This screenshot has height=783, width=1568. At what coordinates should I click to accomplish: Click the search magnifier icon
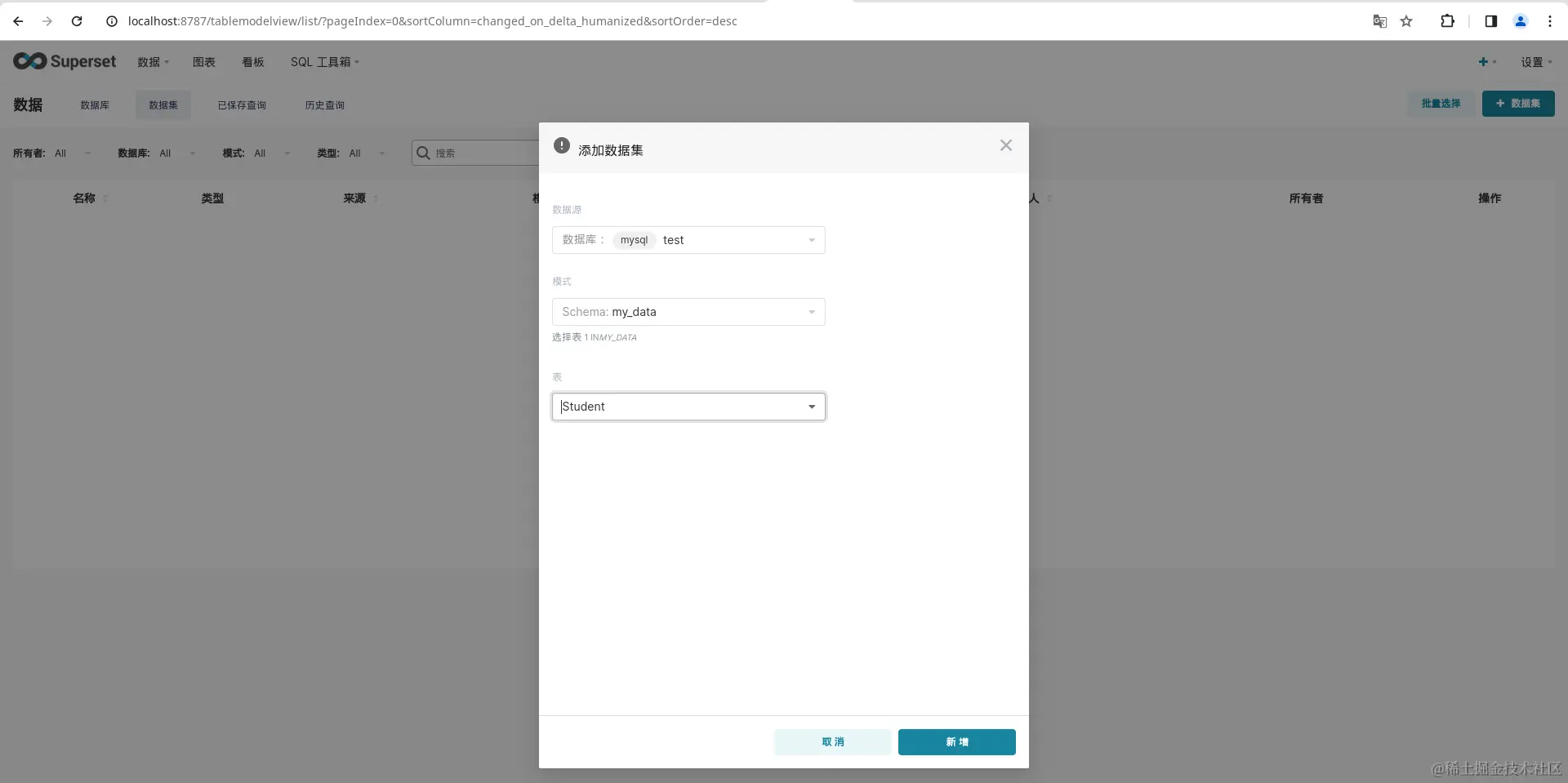(x=423, y=153)
